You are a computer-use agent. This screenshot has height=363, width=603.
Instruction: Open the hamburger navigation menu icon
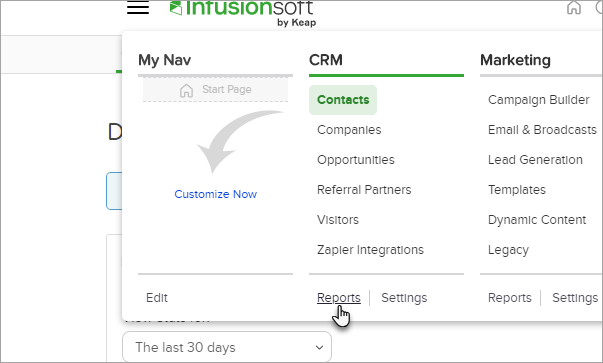coord(138,7)
